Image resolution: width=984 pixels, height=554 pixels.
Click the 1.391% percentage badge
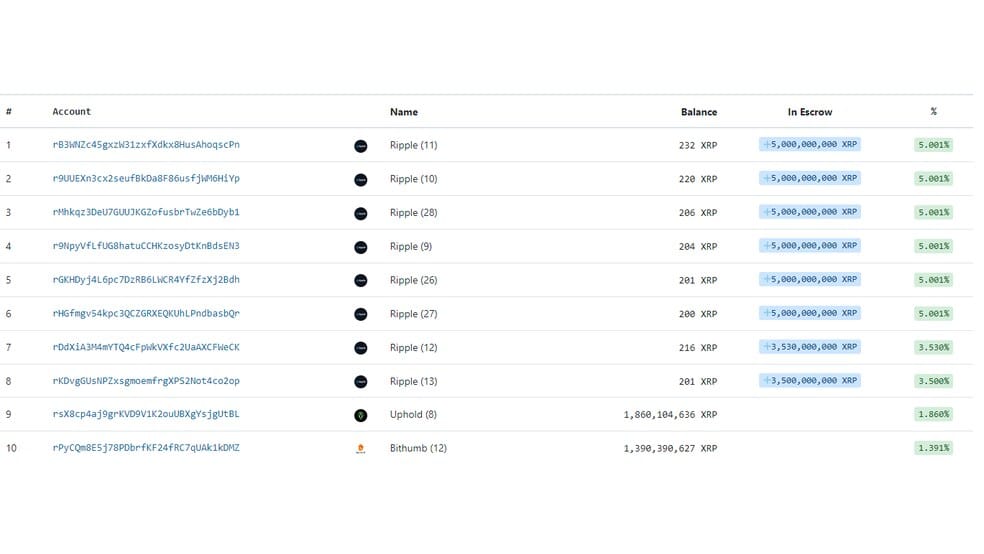(934, 448)
